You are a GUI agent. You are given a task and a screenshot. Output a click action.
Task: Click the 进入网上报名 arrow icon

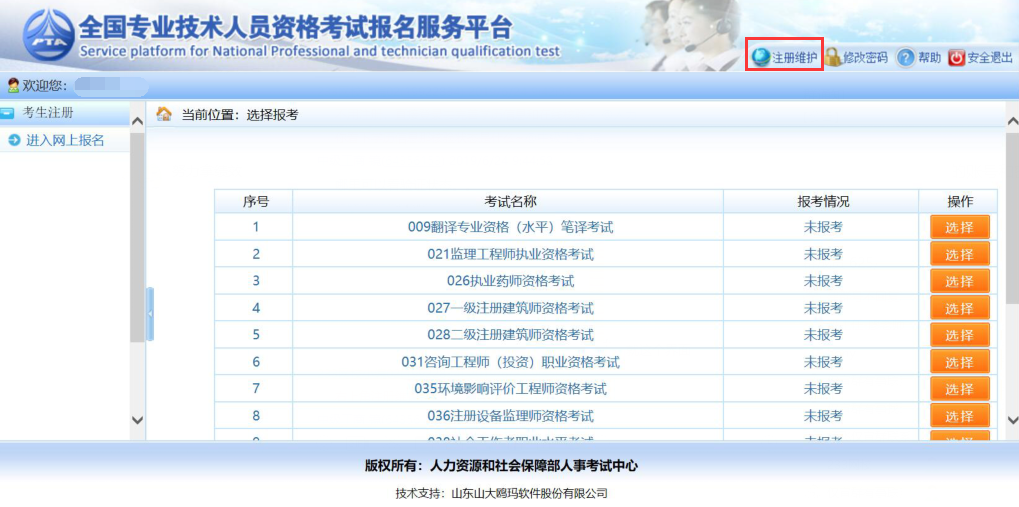tap(14, 140)
